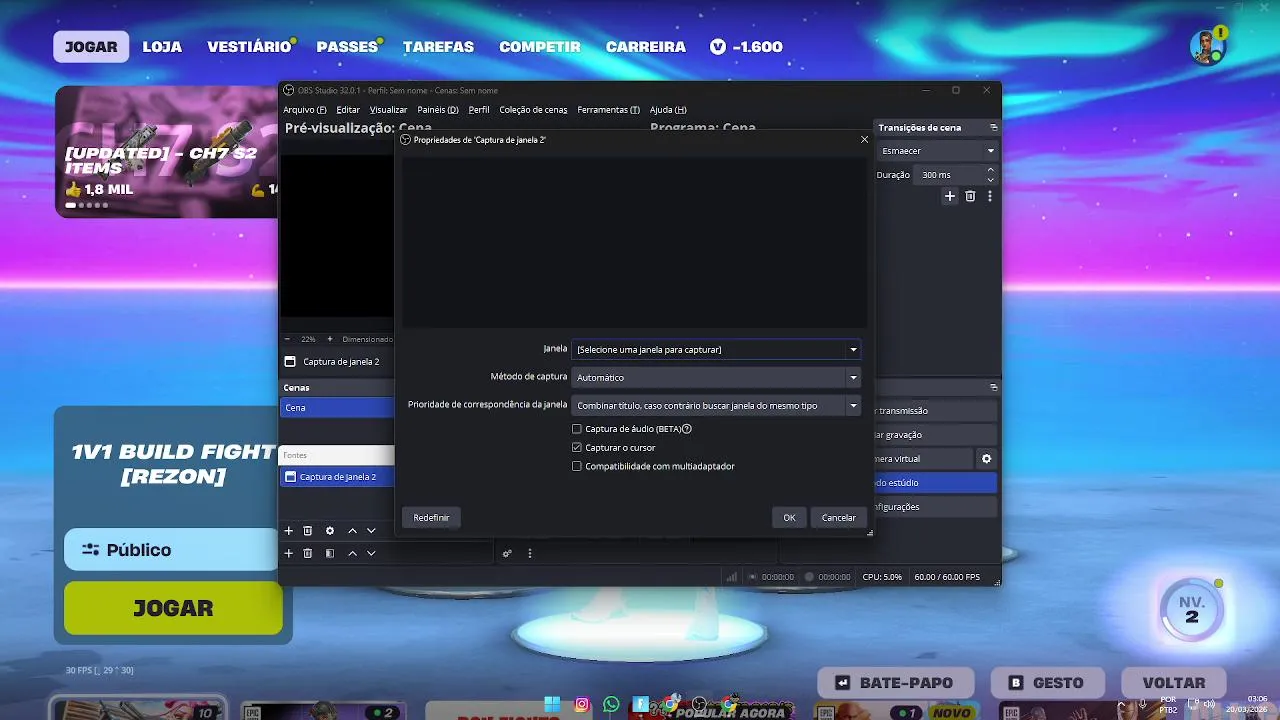The image size is (1280, 720).
Task: Open scene filters icon in OBS scenes toolbar
Action: [x=330, y=553]
